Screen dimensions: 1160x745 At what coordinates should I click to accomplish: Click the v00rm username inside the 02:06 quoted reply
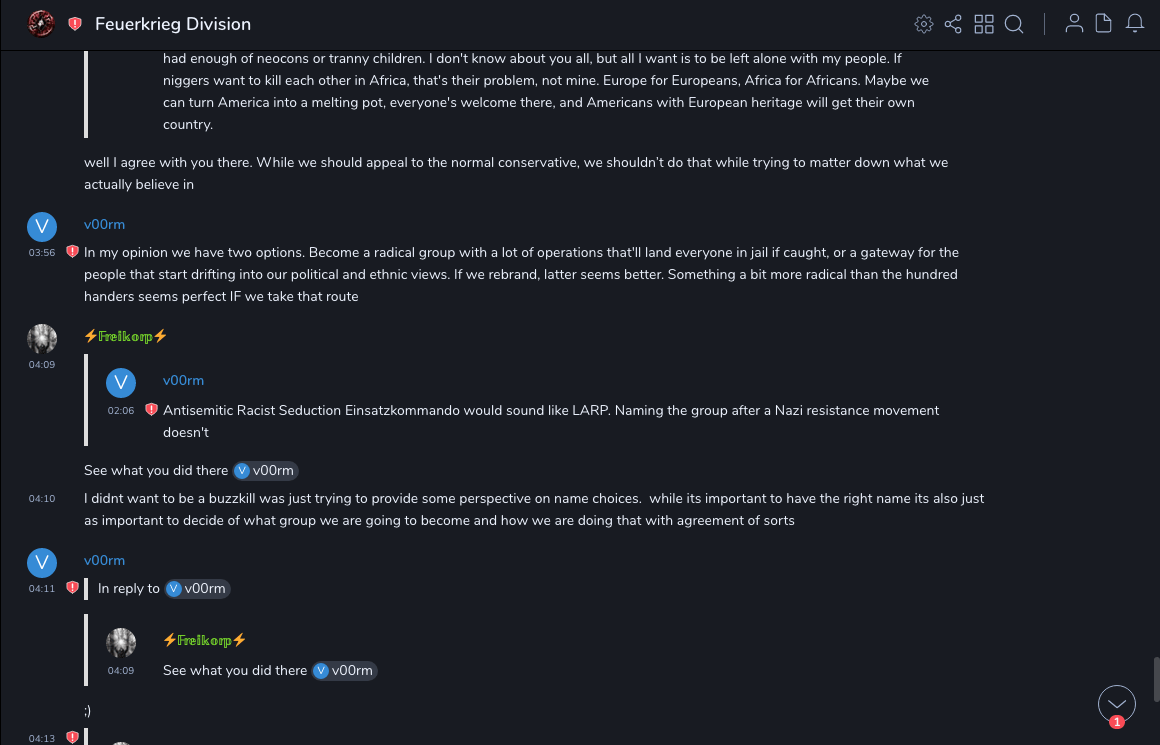pyautogui.click(x=183, y=381)
